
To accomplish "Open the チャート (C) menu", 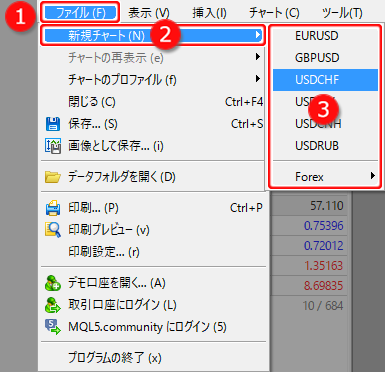I will tap(274, 13).
